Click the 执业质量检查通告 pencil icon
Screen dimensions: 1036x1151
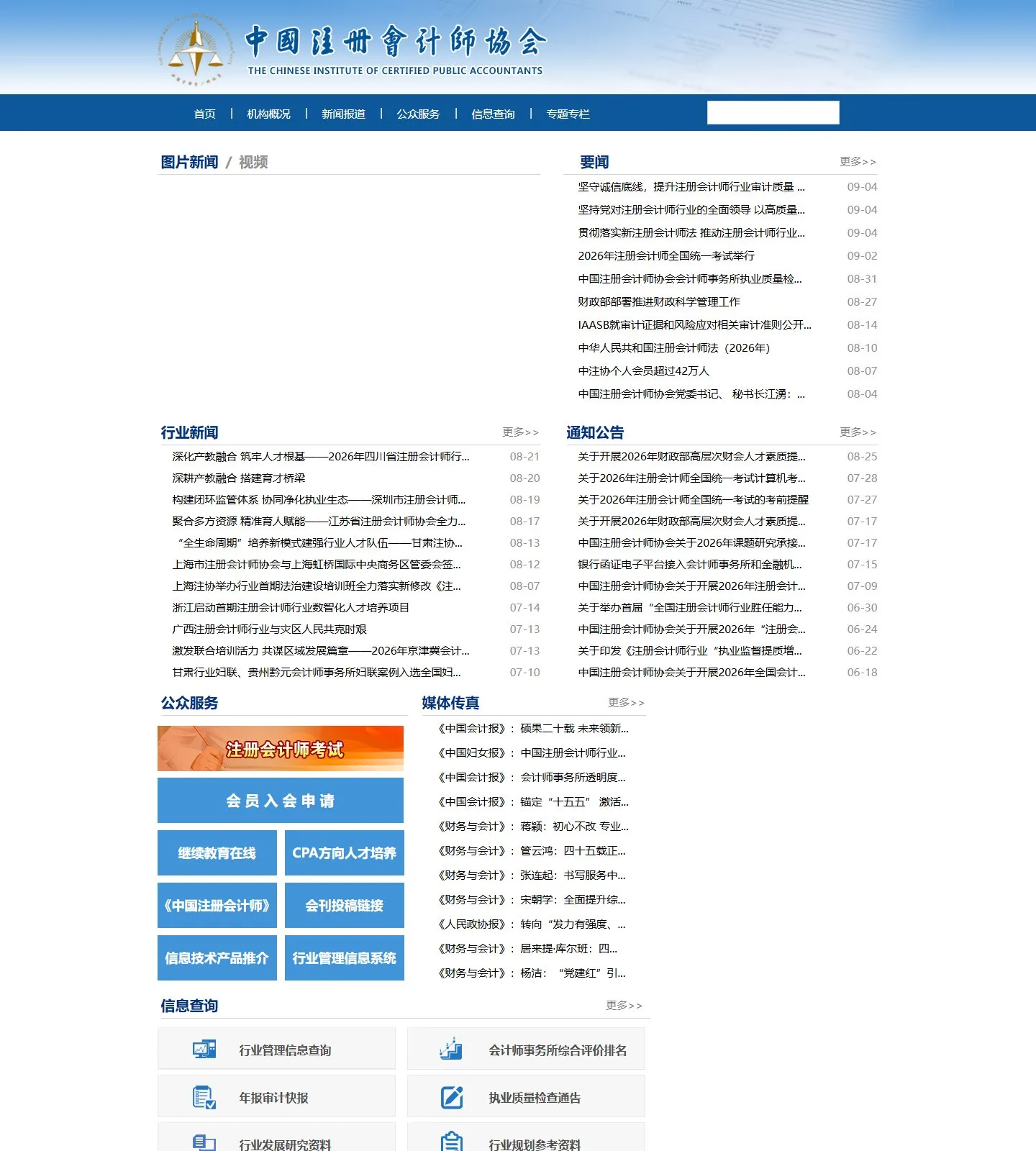451,1097
